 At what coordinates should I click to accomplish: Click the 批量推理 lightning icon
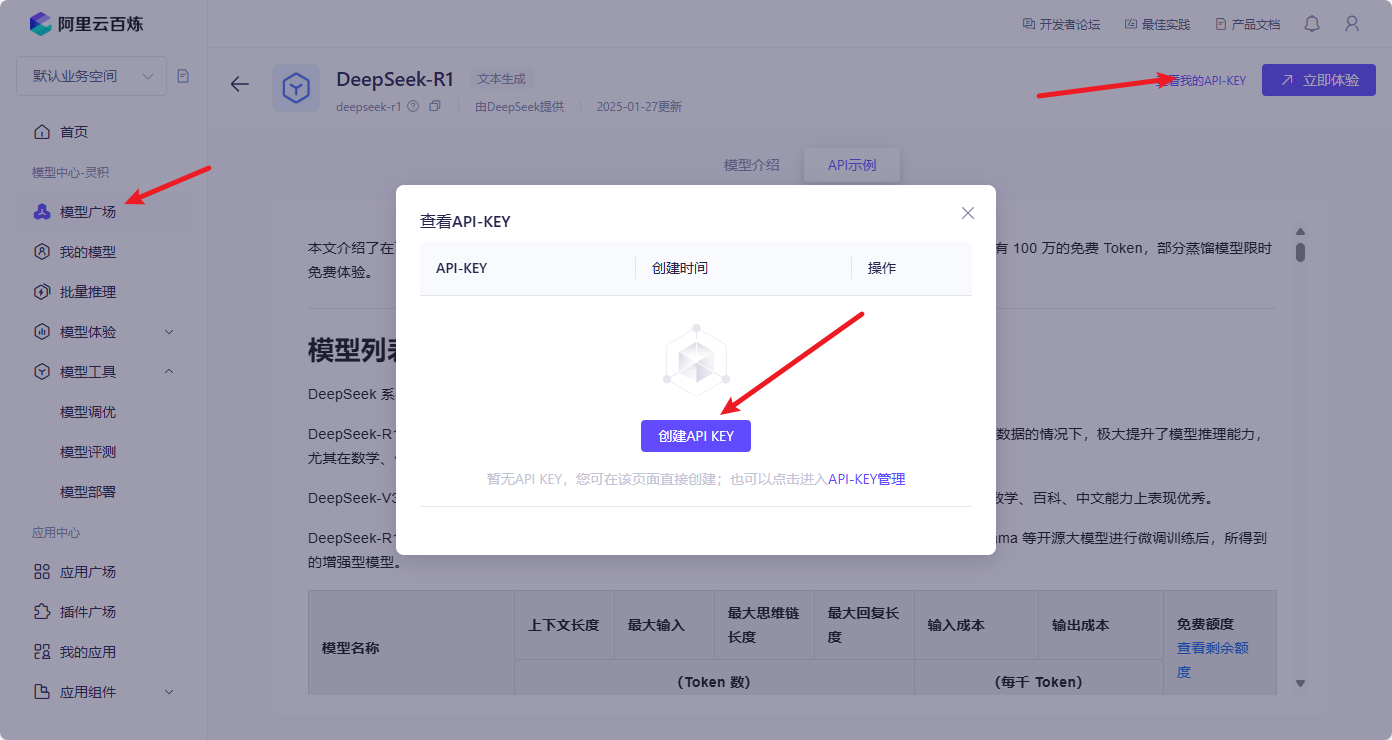click(x=42, y=292)
